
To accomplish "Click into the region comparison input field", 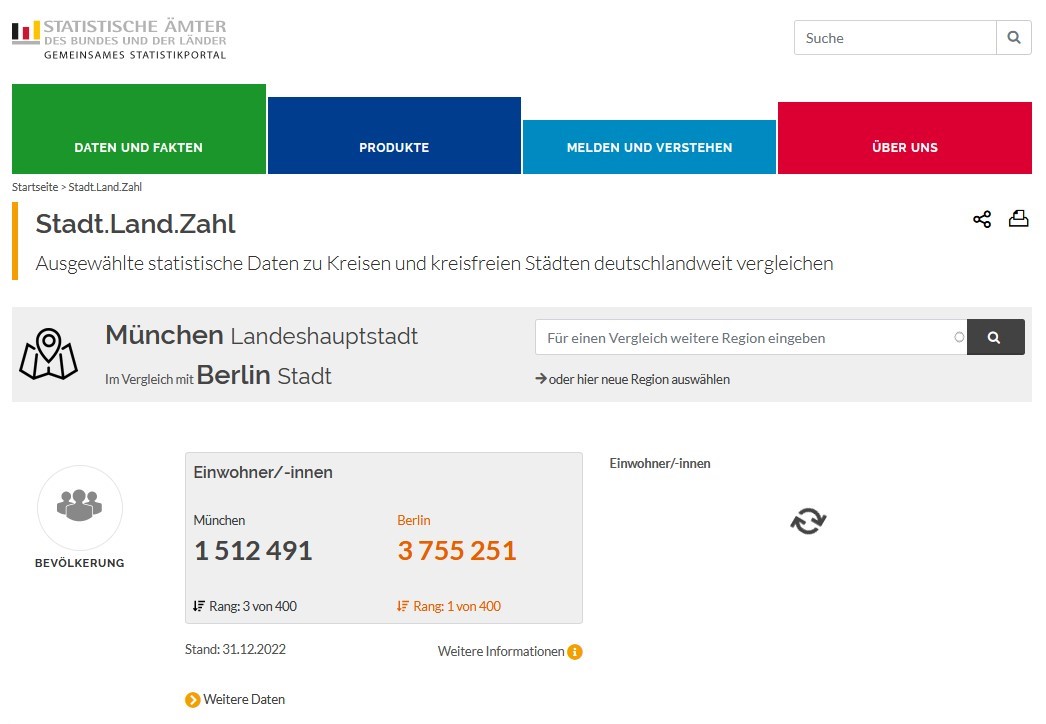I will (x=745, y=338).
